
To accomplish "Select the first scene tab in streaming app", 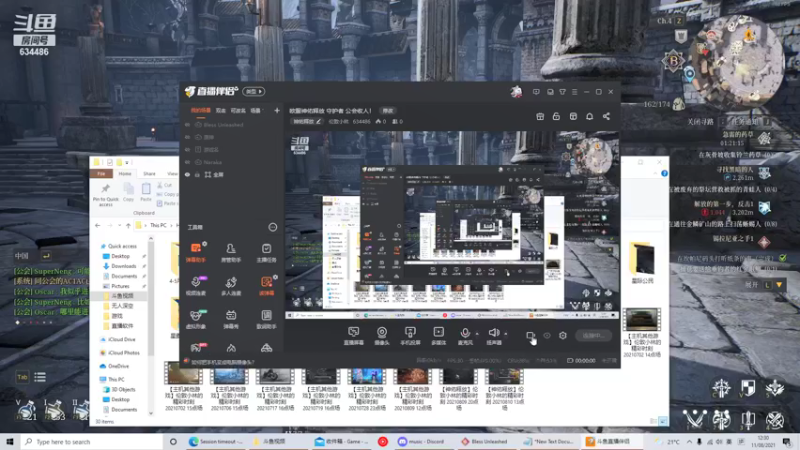I will point(201,110).
